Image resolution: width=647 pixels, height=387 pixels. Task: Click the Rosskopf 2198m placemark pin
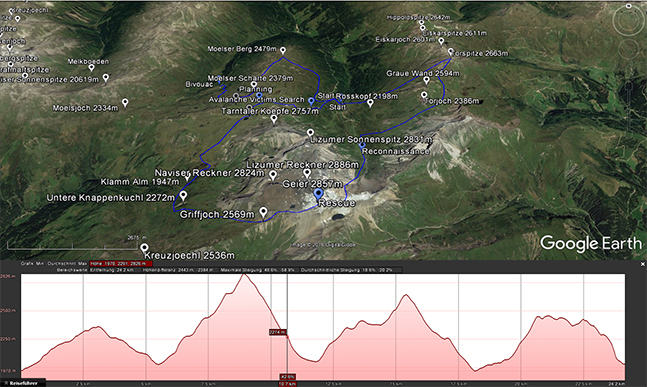370,103
